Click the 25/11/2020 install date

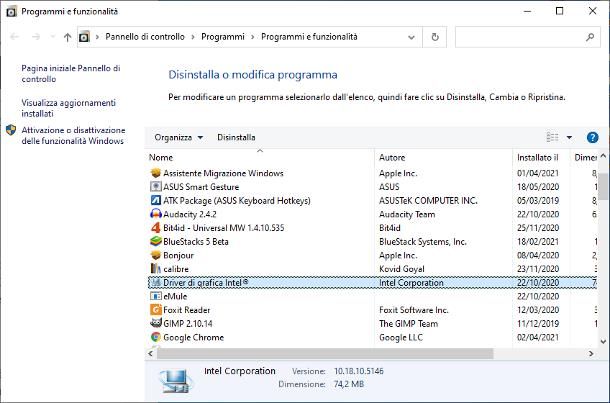point(538,228)
